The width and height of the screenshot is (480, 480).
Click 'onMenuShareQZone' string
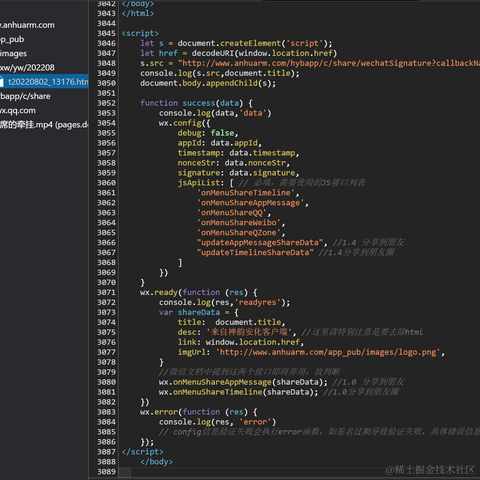tap(239, 233)
